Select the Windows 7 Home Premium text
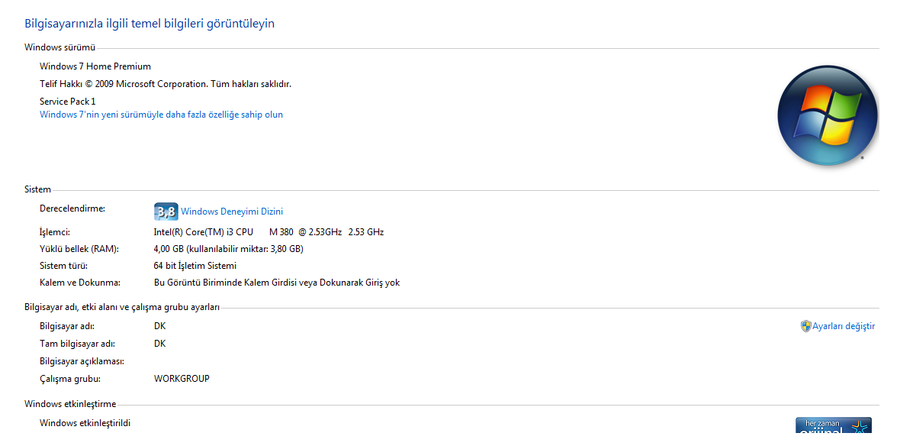This screenshot has width=900, height=446. point(95,66)
